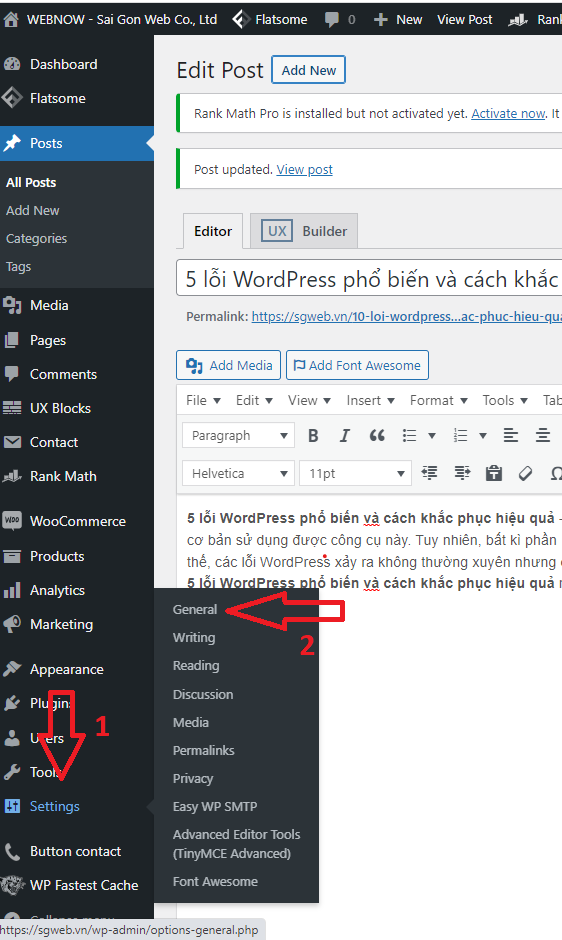Image resolution: width=562 pixels, height=940 pixels.
Task: Click the Clear formatting eraser icon
Action: [525, 474]
